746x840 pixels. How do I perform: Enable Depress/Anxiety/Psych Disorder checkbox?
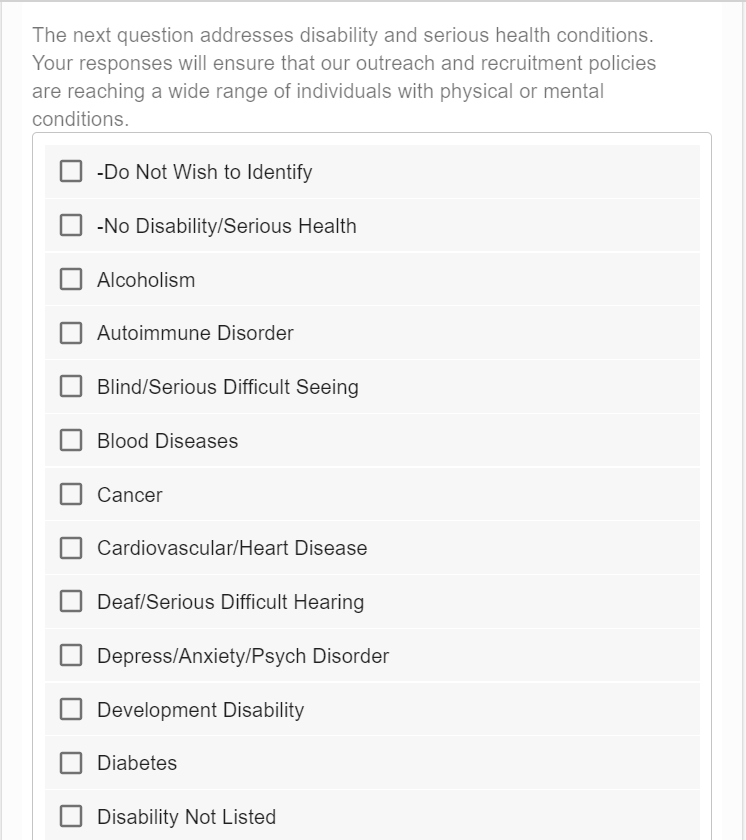71,656
